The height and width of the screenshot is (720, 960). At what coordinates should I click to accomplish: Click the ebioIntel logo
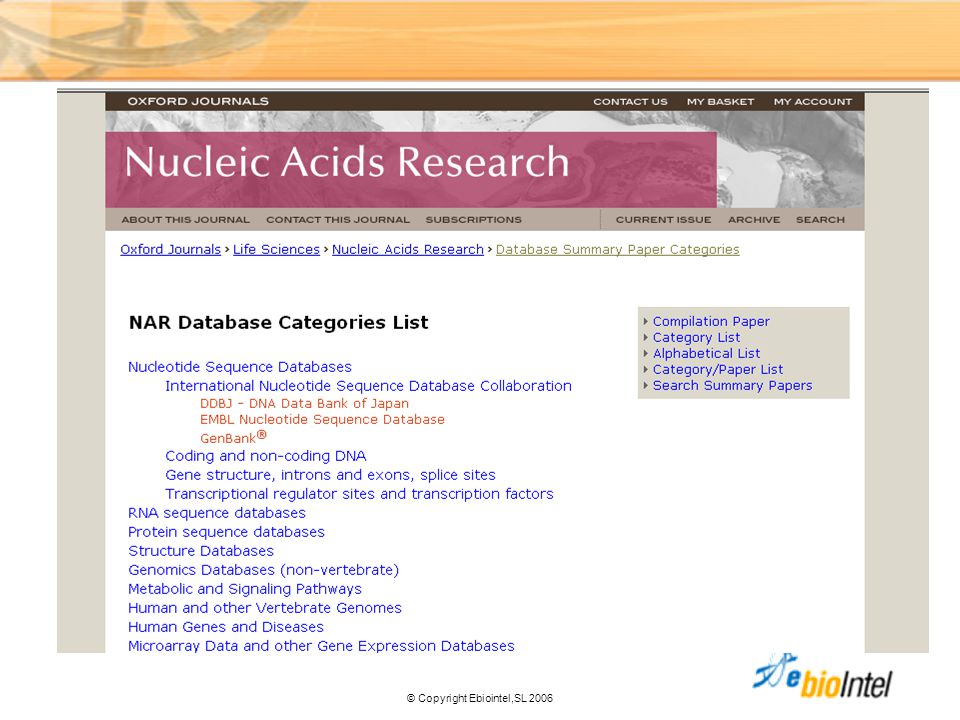(x=822, y=677)
